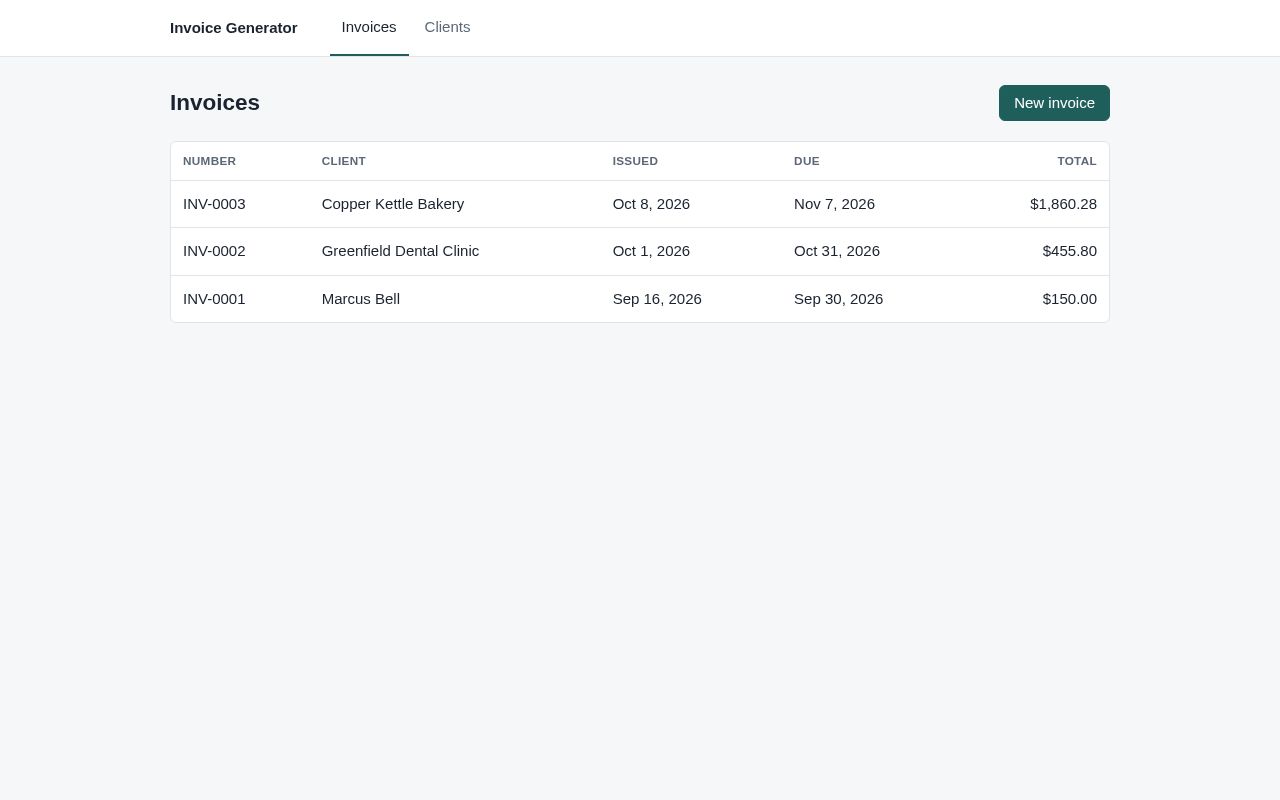Click due date Nov 7, 2026
Image resolution: width=1280 pixels, height=800 pixels.
[x=834, y=204]
